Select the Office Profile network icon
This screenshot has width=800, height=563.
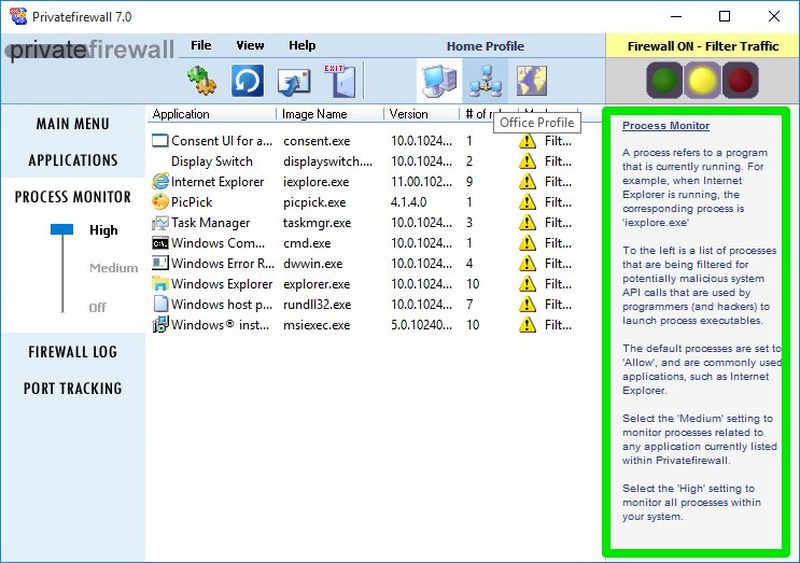(x=486, y=81)
